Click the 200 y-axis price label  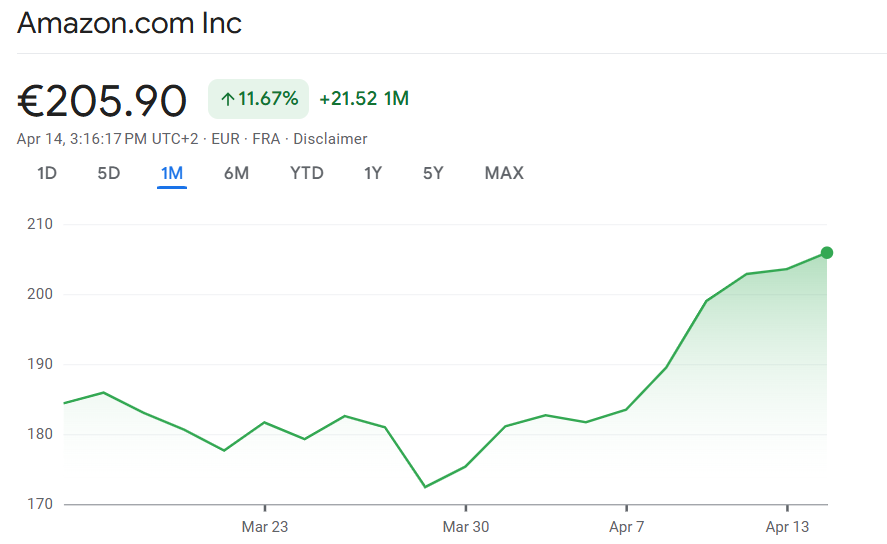40,294
